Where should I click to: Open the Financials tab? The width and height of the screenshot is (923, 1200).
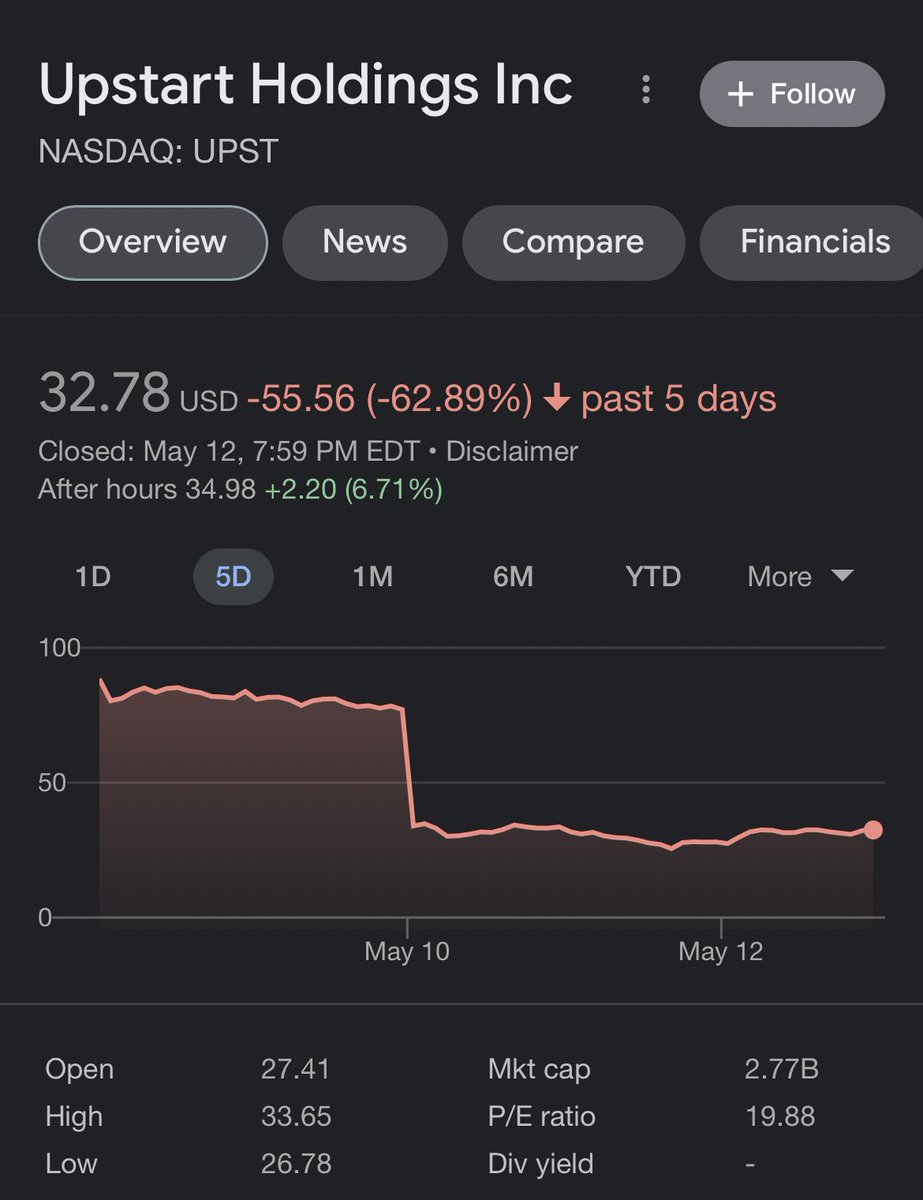tap(814, 242)
